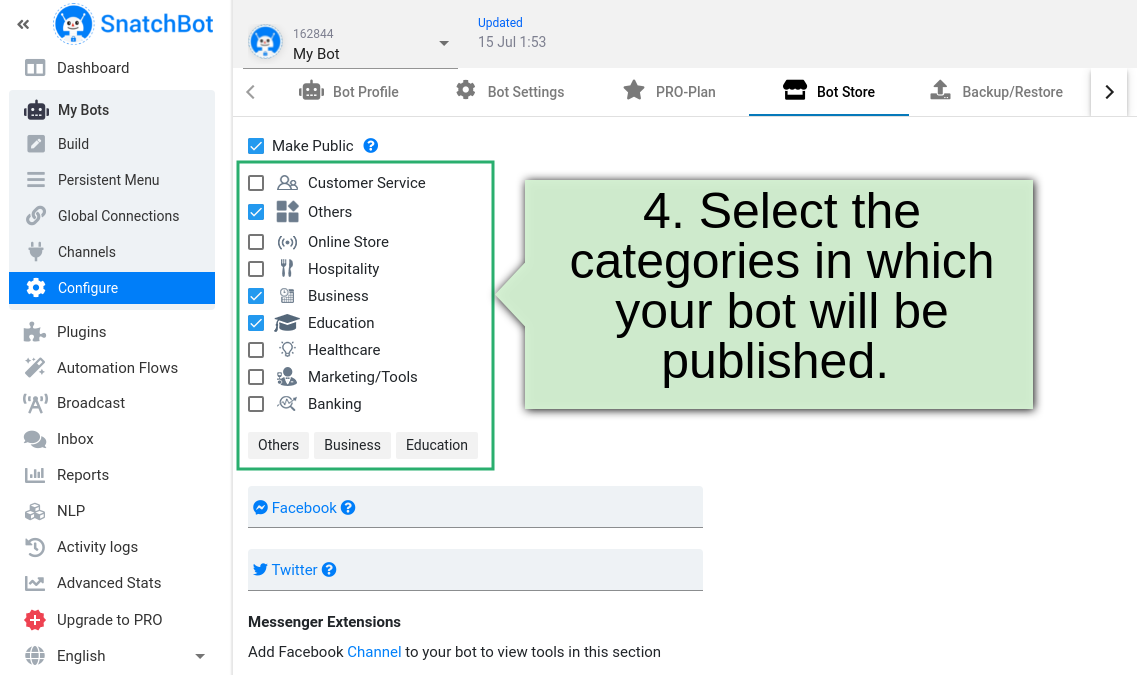The image size is (1137, 675).
Task: Click the My Bots robot icon
Action: pos(36,110)
